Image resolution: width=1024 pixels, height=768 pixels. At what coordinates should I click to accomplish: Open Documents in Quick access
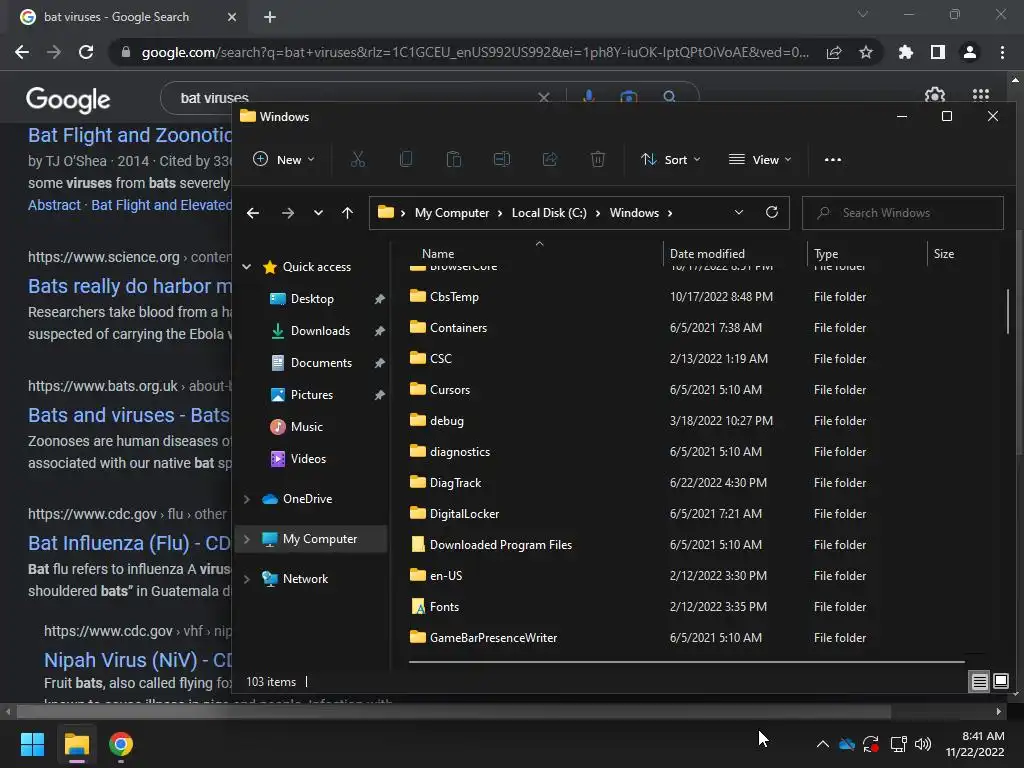[321, 362]
